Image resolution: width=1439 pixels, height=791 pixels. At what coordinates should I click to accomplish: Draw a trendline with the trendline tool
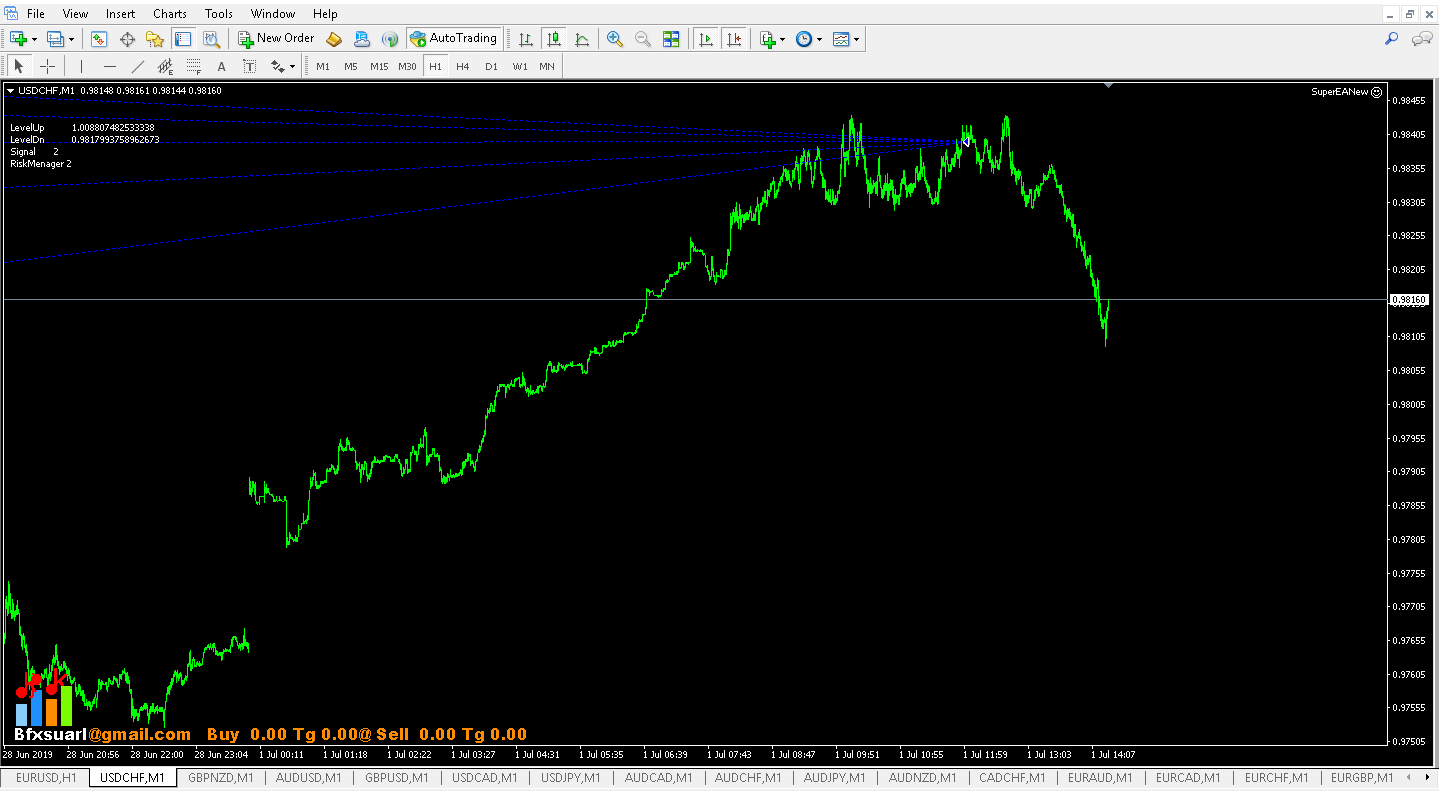pyautogui.click(x=138, y=67)
